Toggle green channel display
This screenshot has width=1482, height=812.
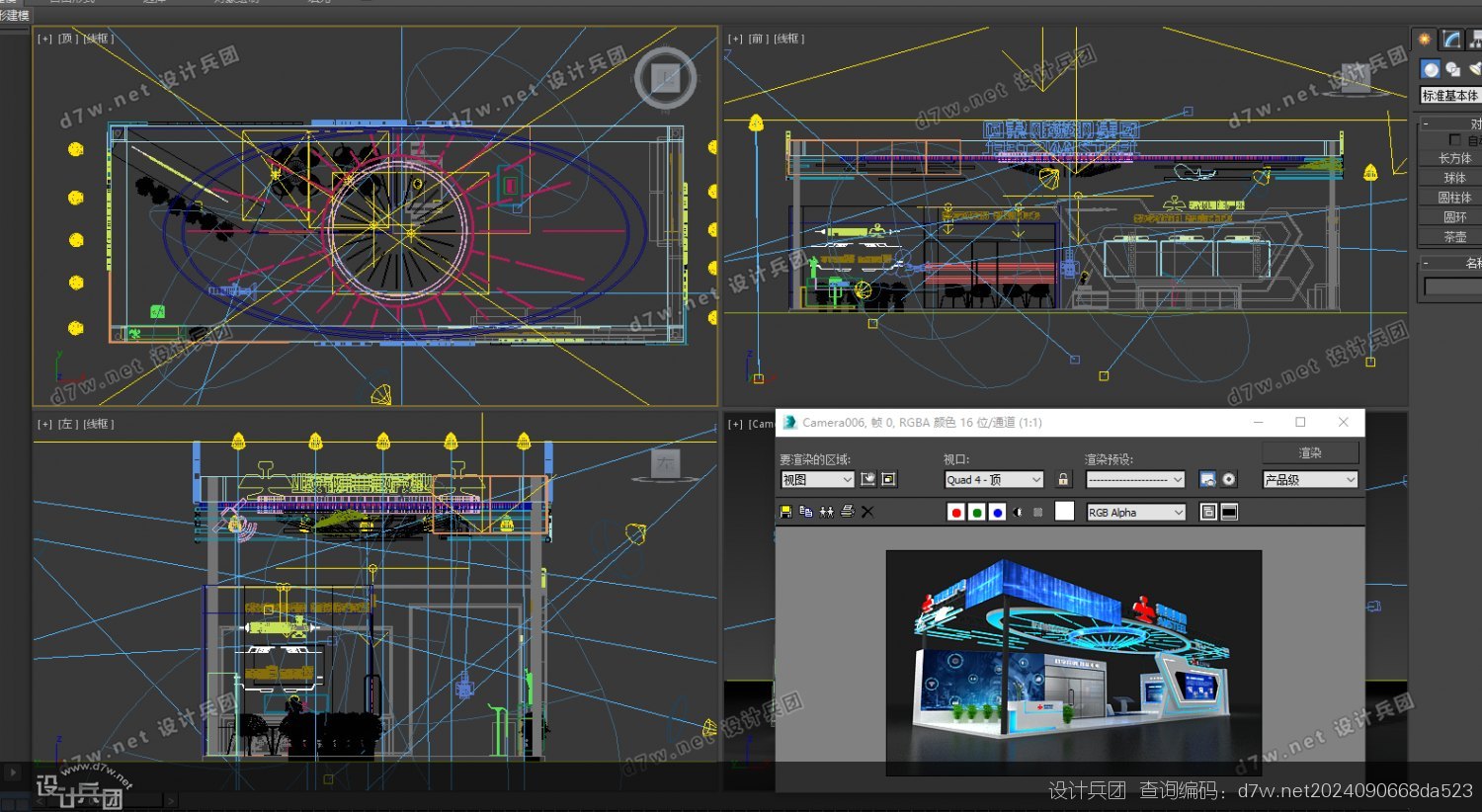(x=976, y=512)
